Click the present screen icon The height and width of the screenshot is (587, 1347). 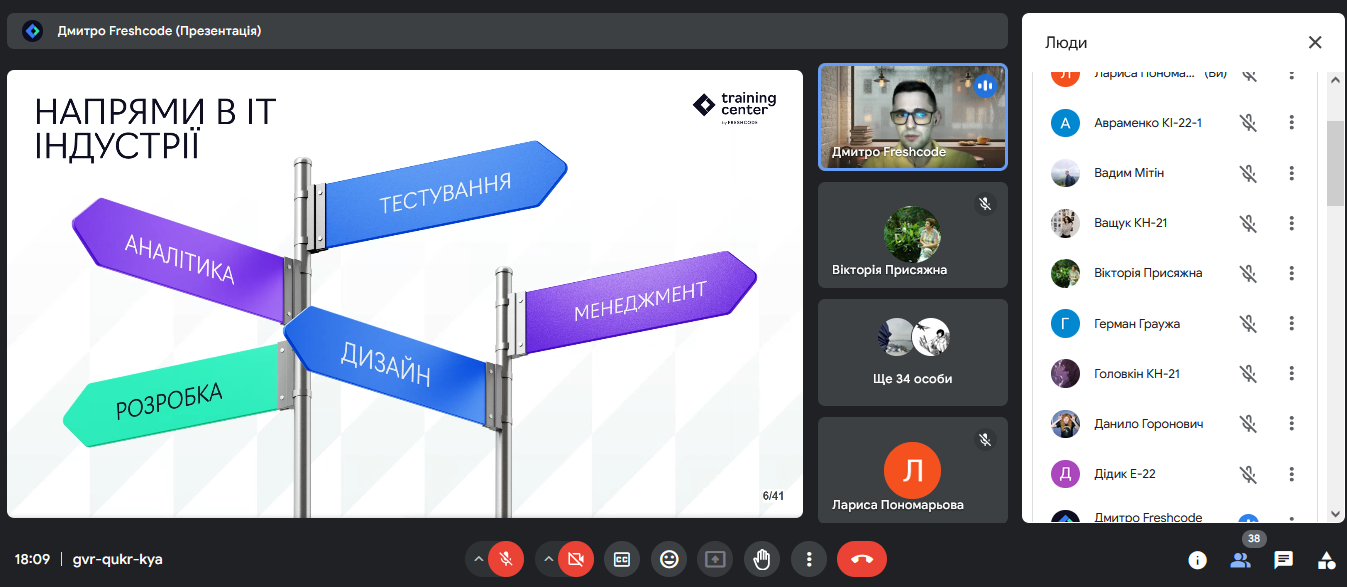coord(715,559)
